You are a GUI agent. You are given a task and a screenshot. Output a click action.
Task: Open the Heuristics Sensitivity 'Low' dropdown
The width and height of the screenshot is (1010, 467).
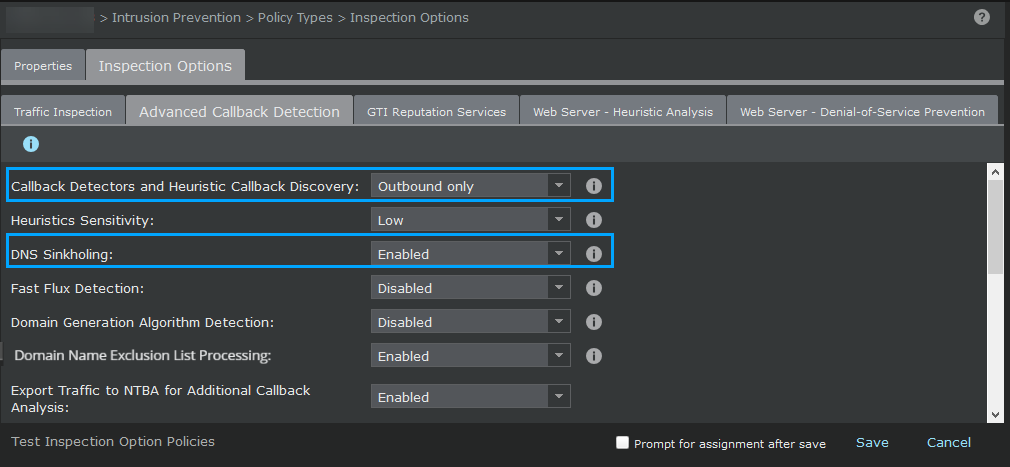(471, 220)
